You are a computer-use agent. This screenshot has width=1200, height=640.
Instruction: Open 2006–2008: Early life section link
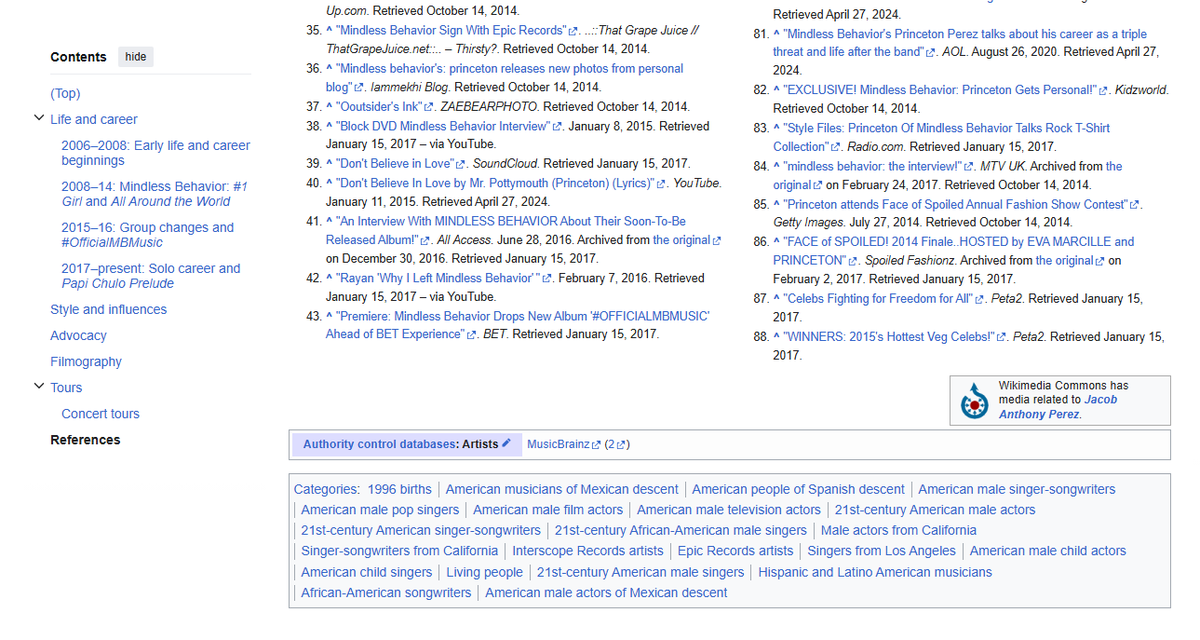(x=156, y=153)
